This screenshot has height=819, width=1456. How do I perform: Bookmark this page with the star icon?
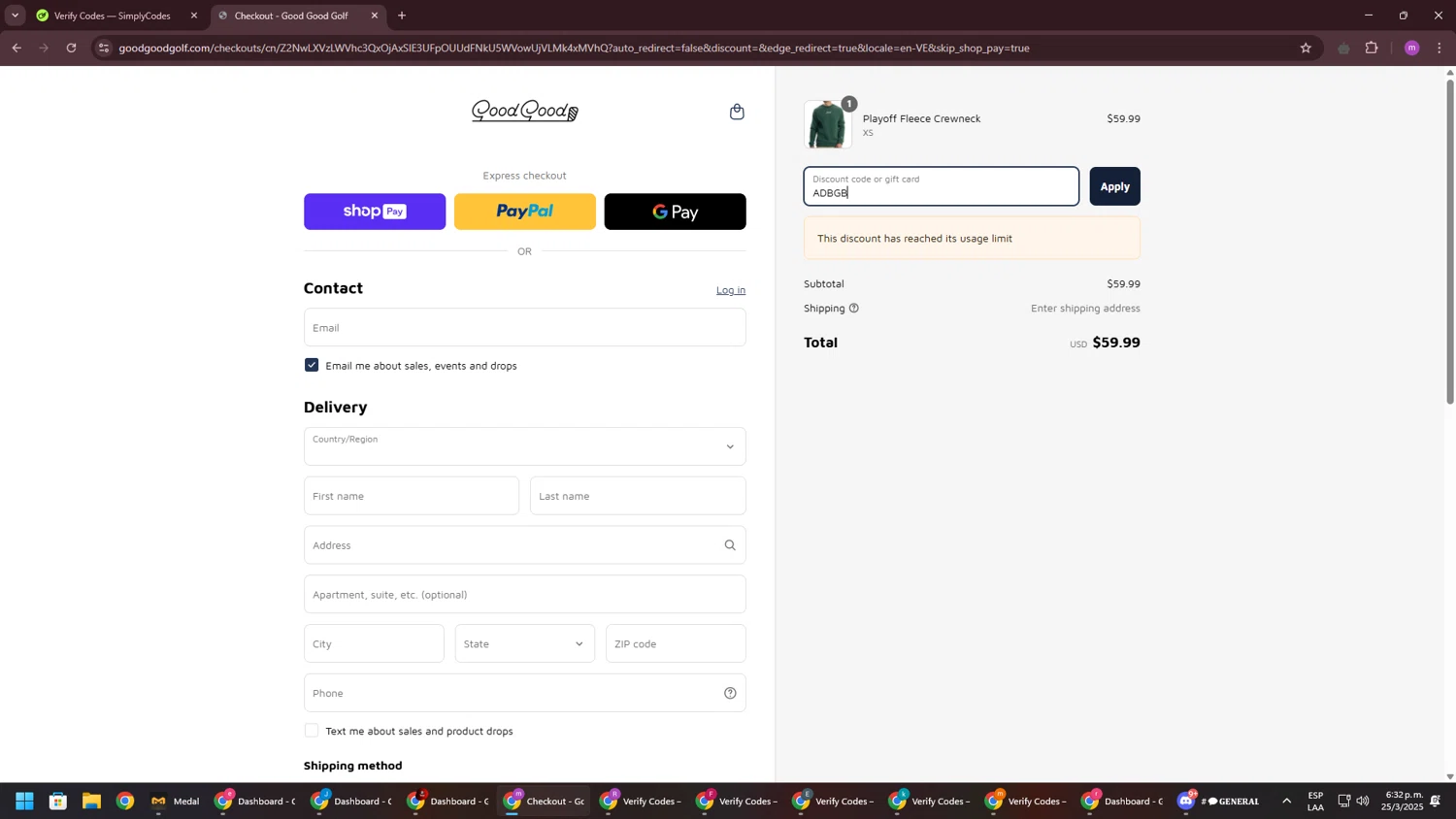click(x=1306, y=48)
